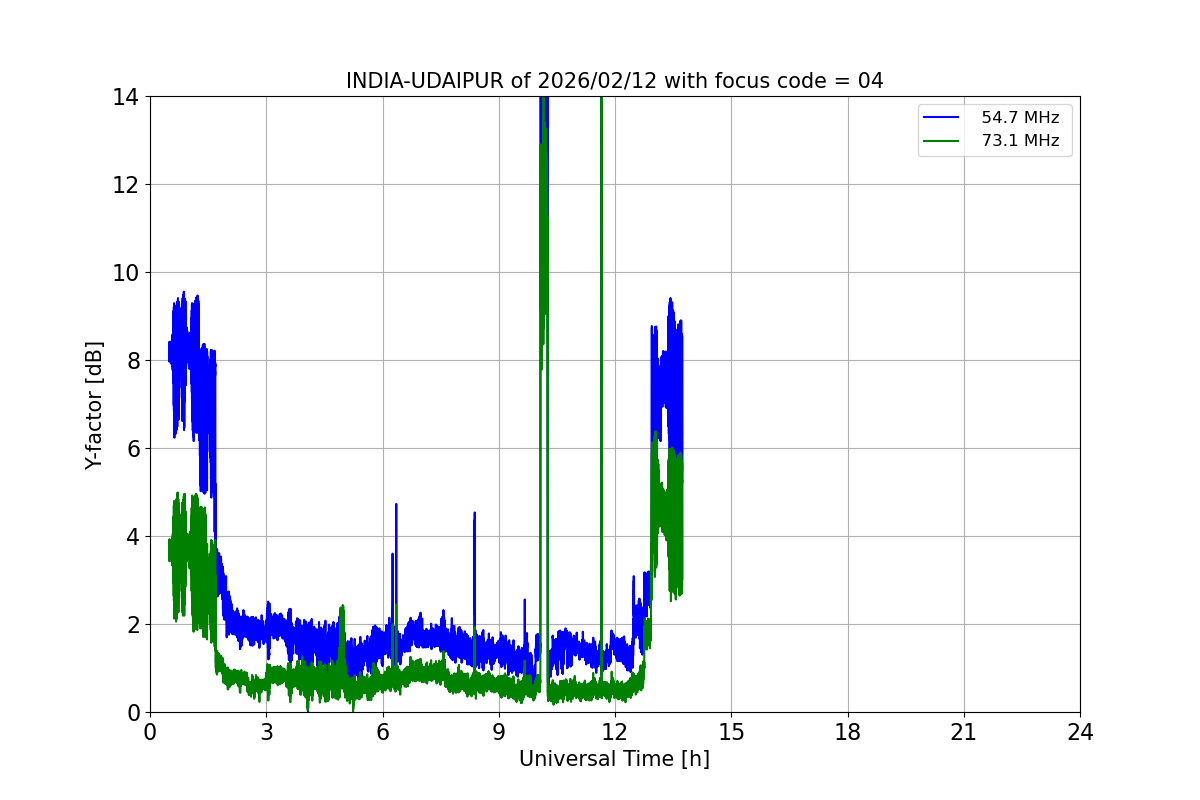Click the x-axis tick label '18'
The image size is (1200, 800).
coord(848,732)
